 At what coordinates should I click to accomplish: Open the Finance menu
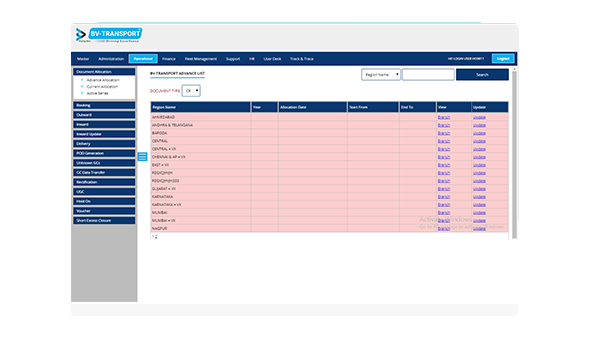169,59
